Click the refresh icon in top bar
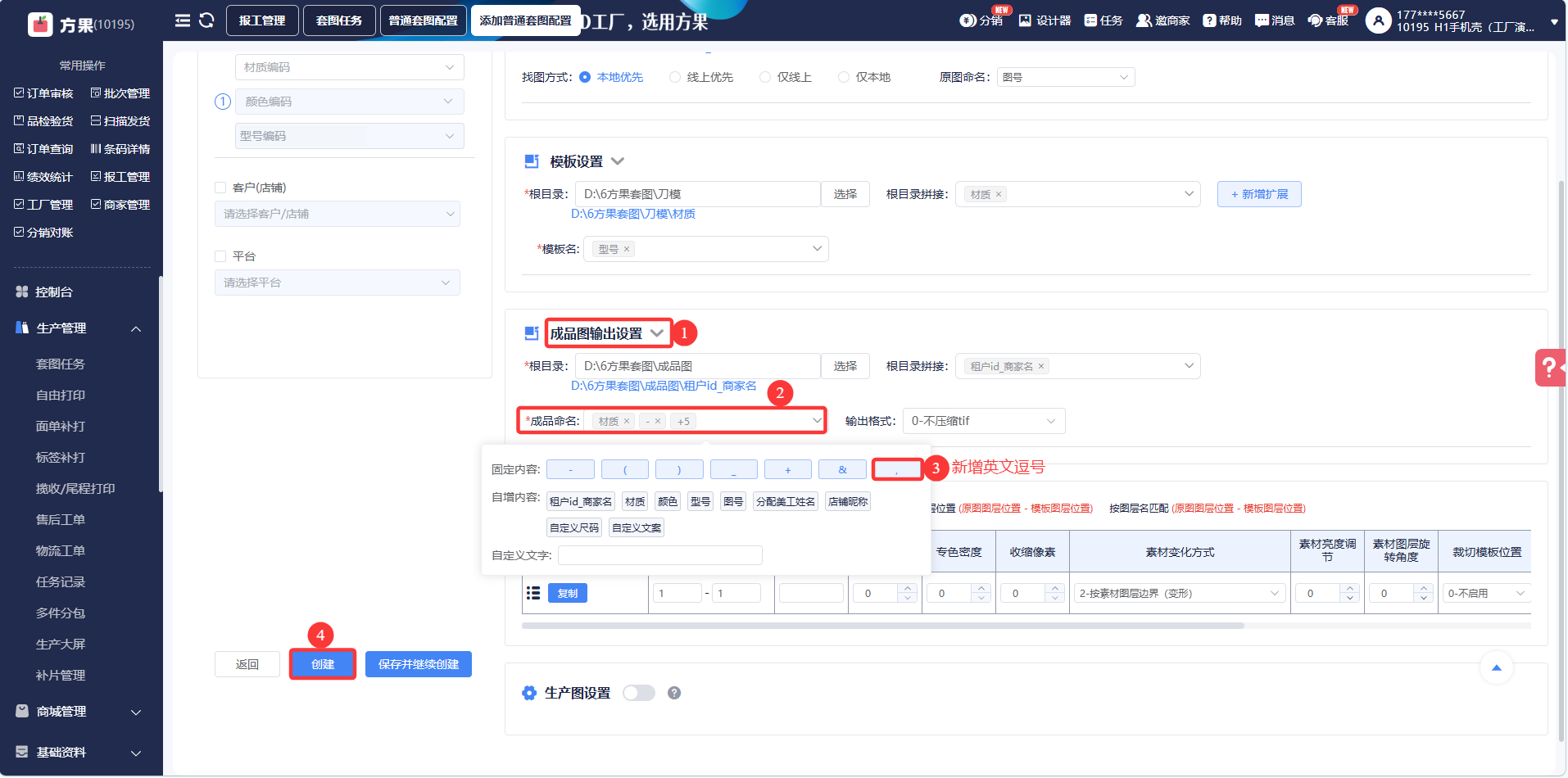The image size is (1568, 778). coord(206,20)
